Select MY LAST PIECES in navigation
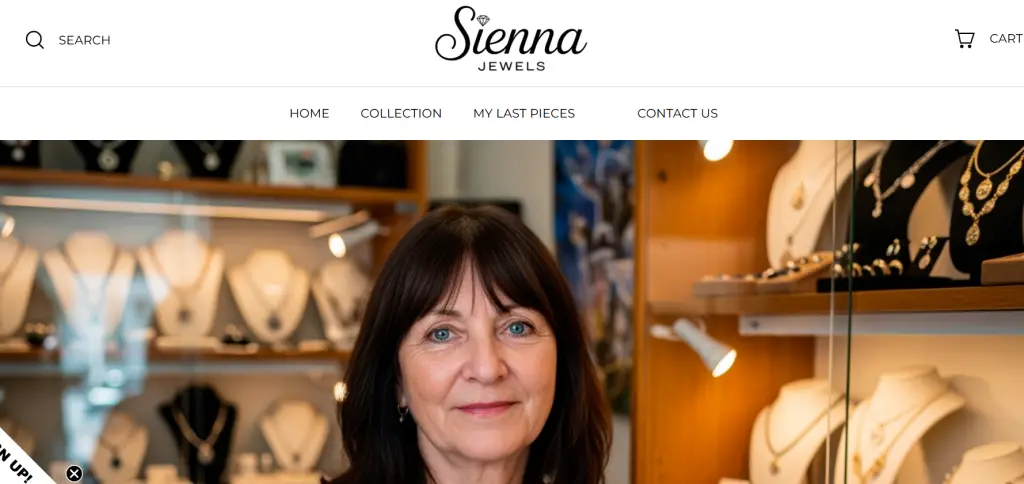 (524, 114)
